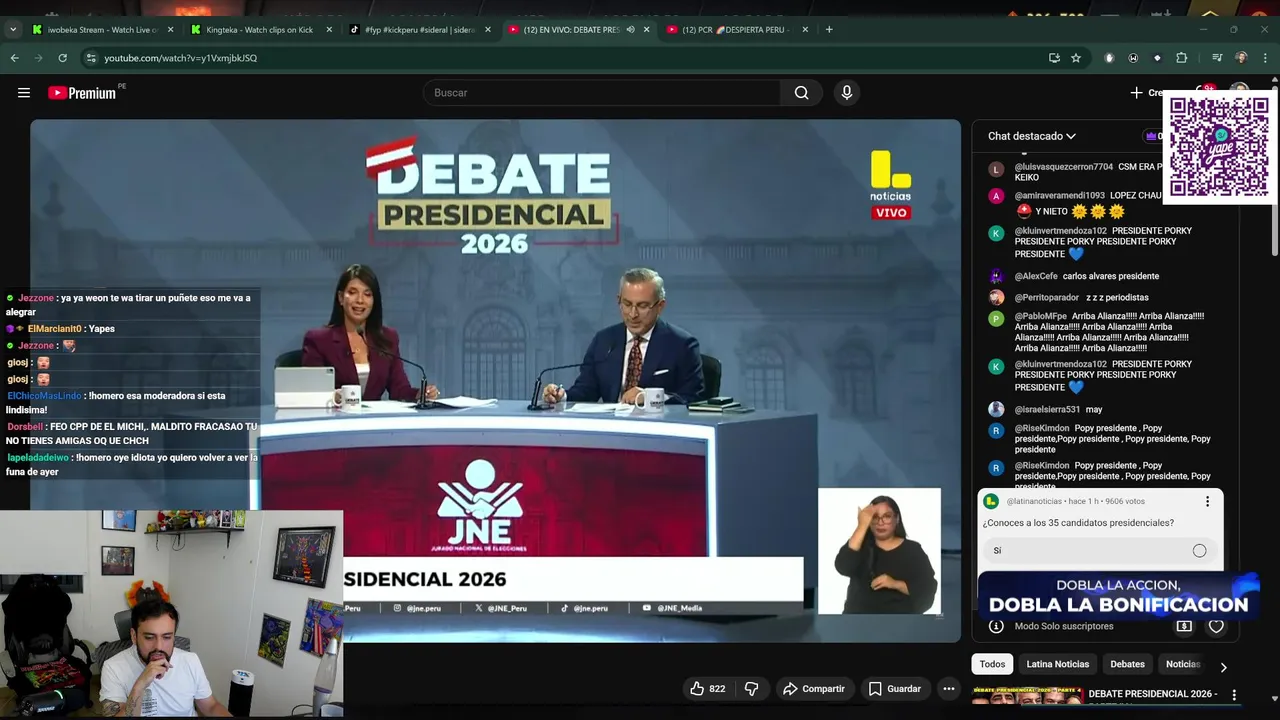Go back with the browser back arrow
Screen dimensions: 1280x720
[15, 58]
